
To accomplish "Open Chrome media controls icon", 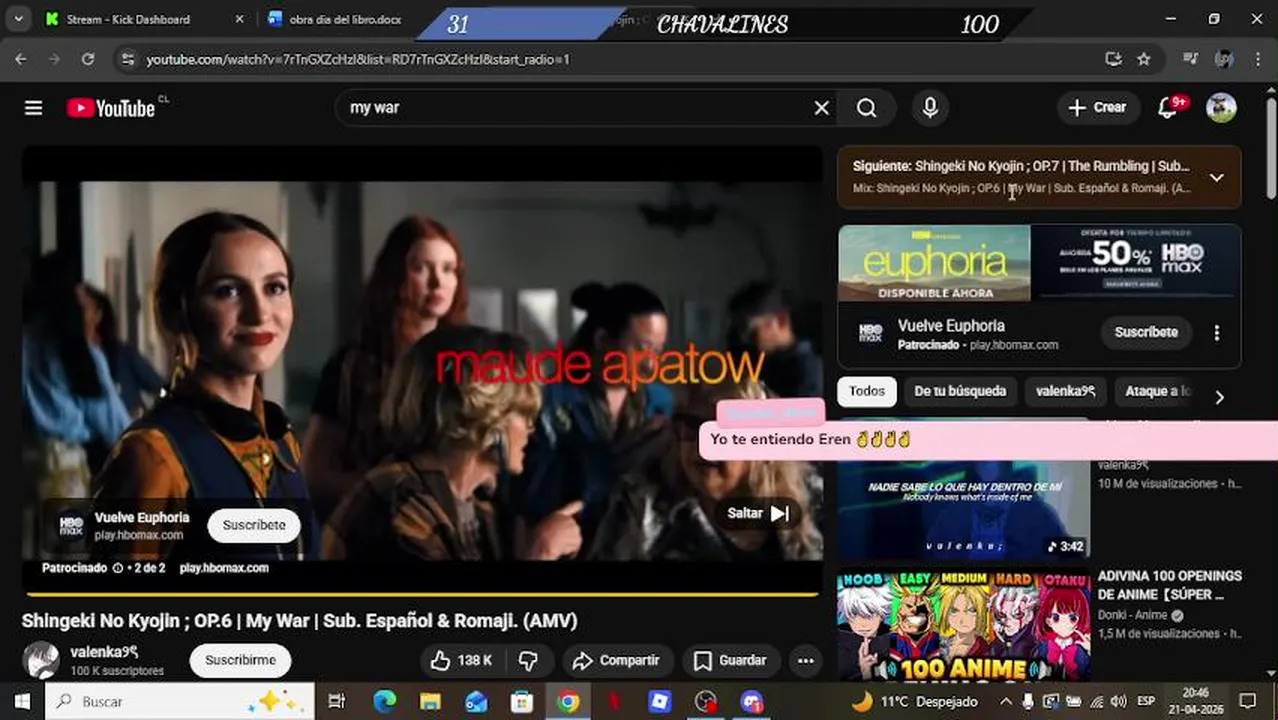I will click(x=1190, y=59).
